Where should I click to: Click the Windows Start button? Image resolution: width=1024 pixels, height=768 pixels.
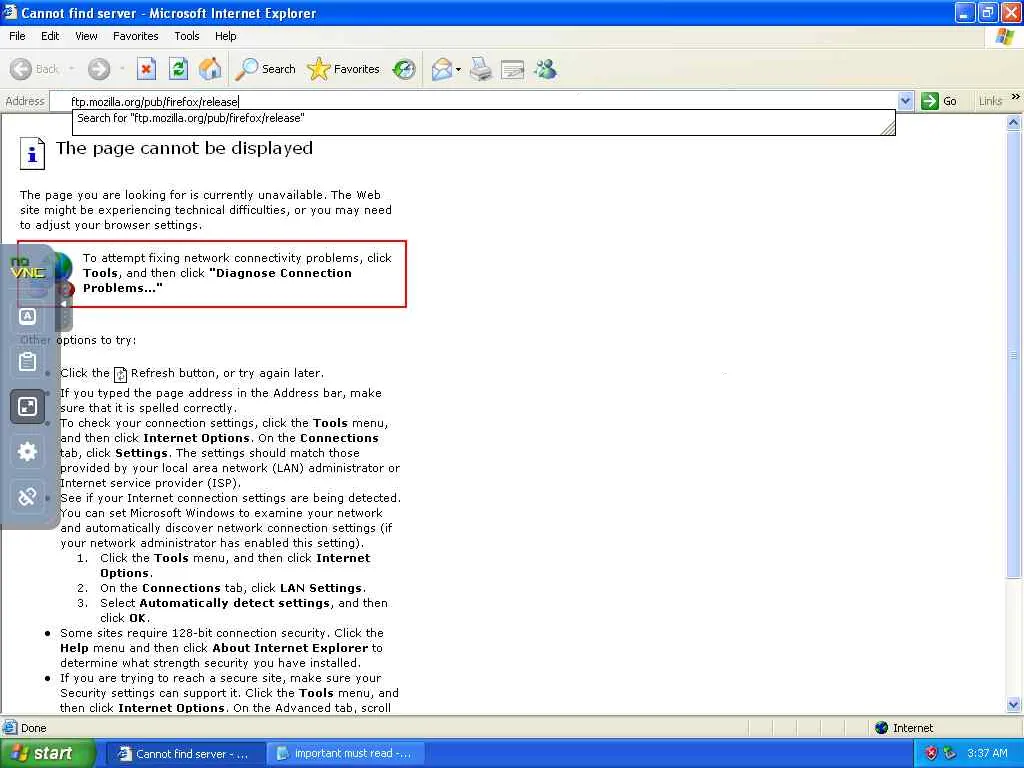pos(46,753)
